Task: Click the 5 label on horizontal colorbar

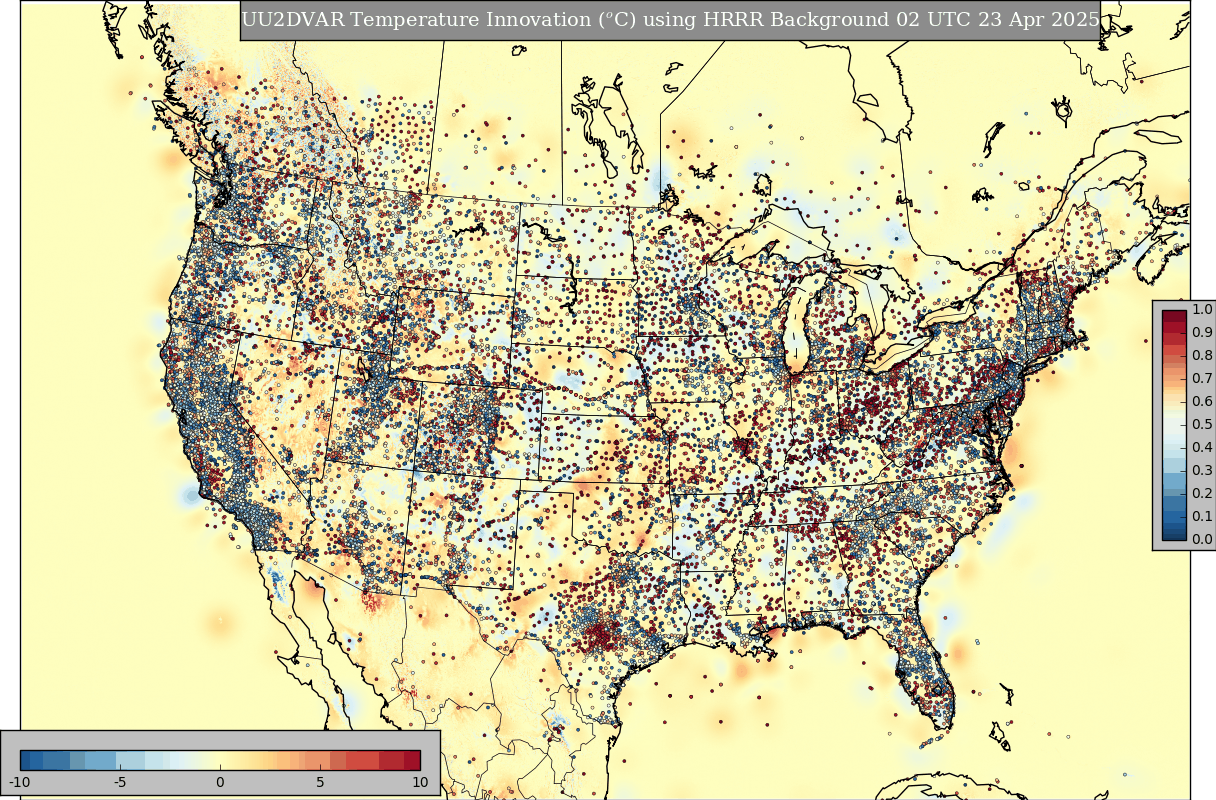Action: tap(320, 780)
